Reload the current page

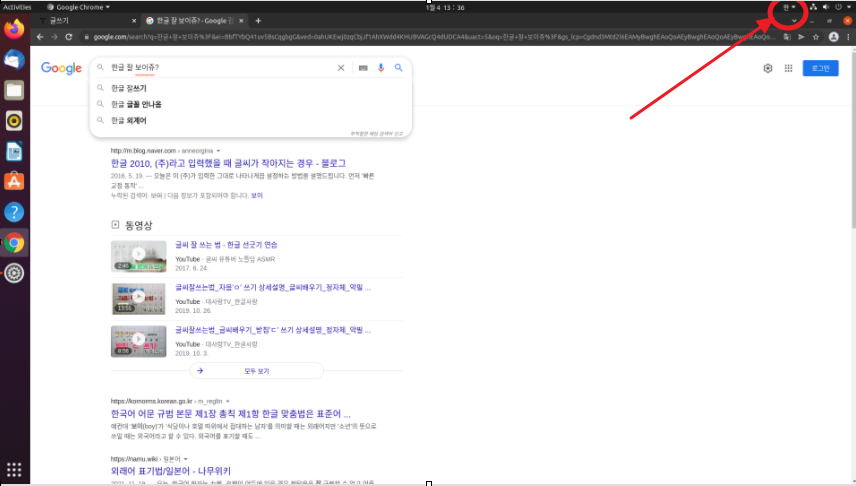point(69,37)
